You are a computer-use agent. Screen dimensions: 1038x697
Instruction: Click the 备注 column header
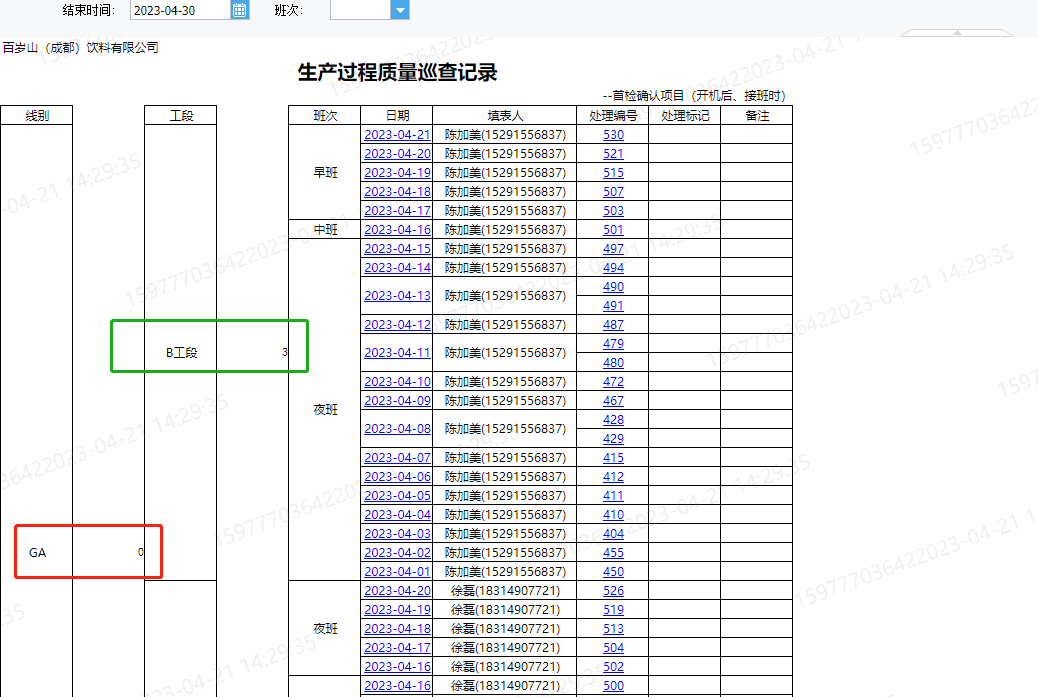(x=757, y=116)
